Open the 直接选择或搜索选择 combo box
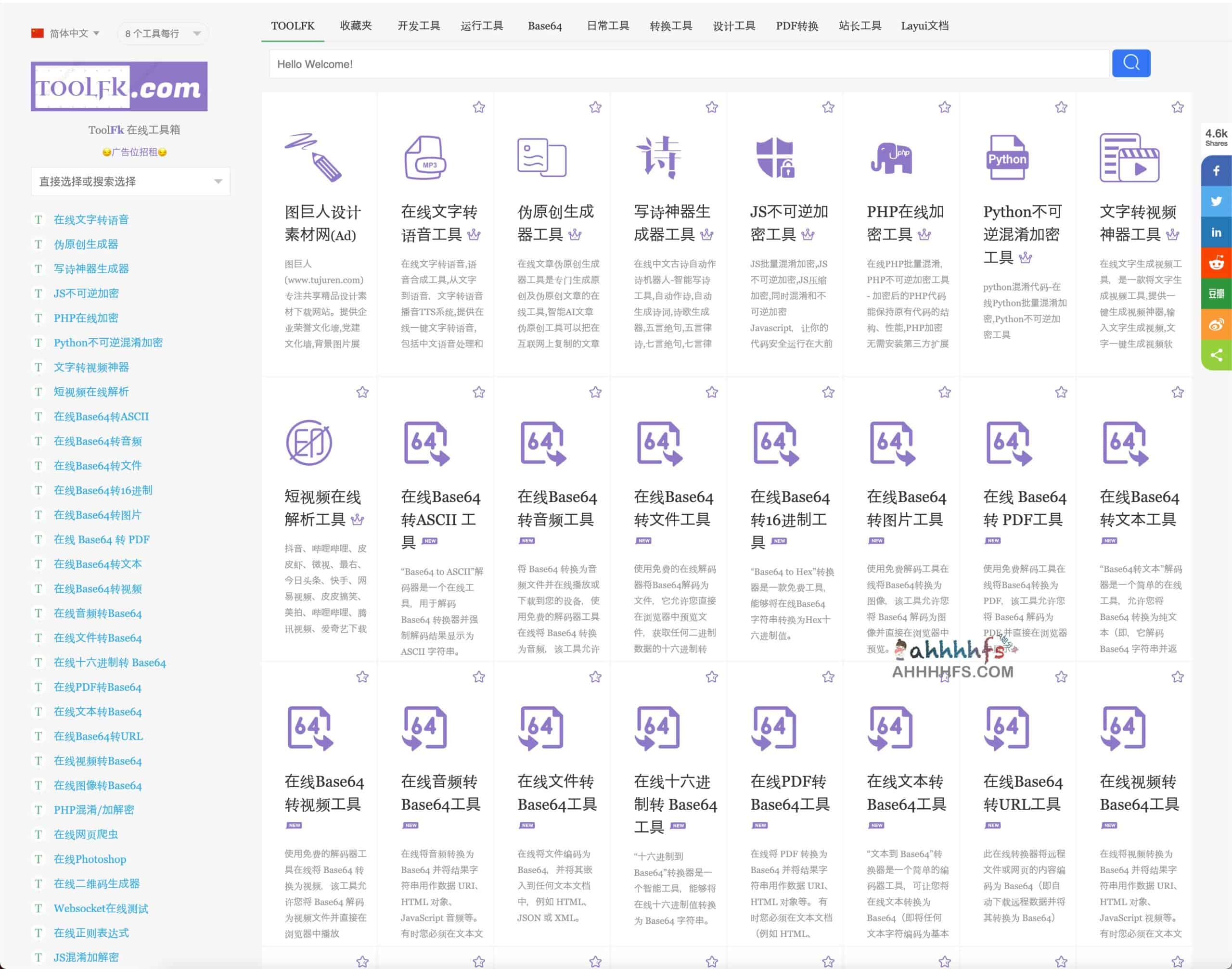Viewport: 1232px width, 969px height. (130, 181)
